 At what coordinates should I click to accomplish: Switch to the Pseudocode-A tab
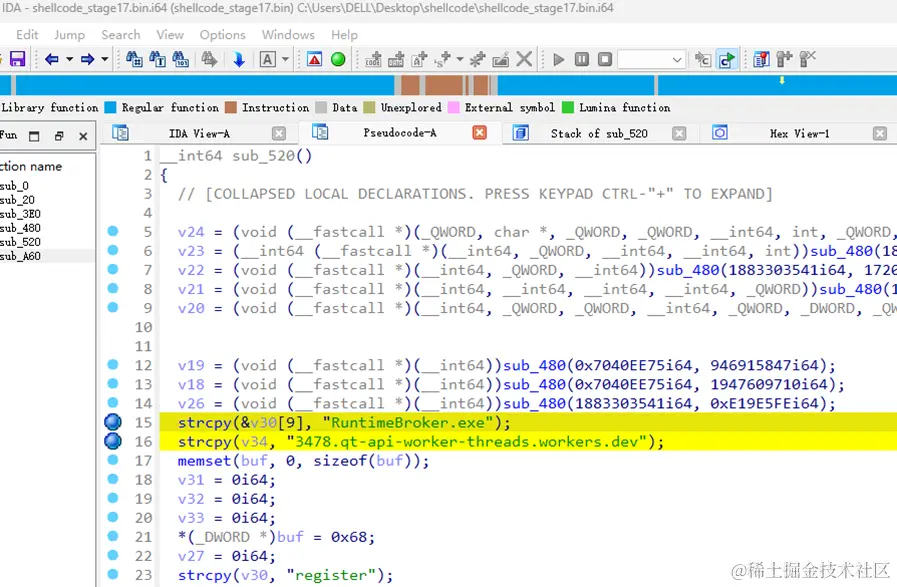pyautogui.click(x=399, y=133)
